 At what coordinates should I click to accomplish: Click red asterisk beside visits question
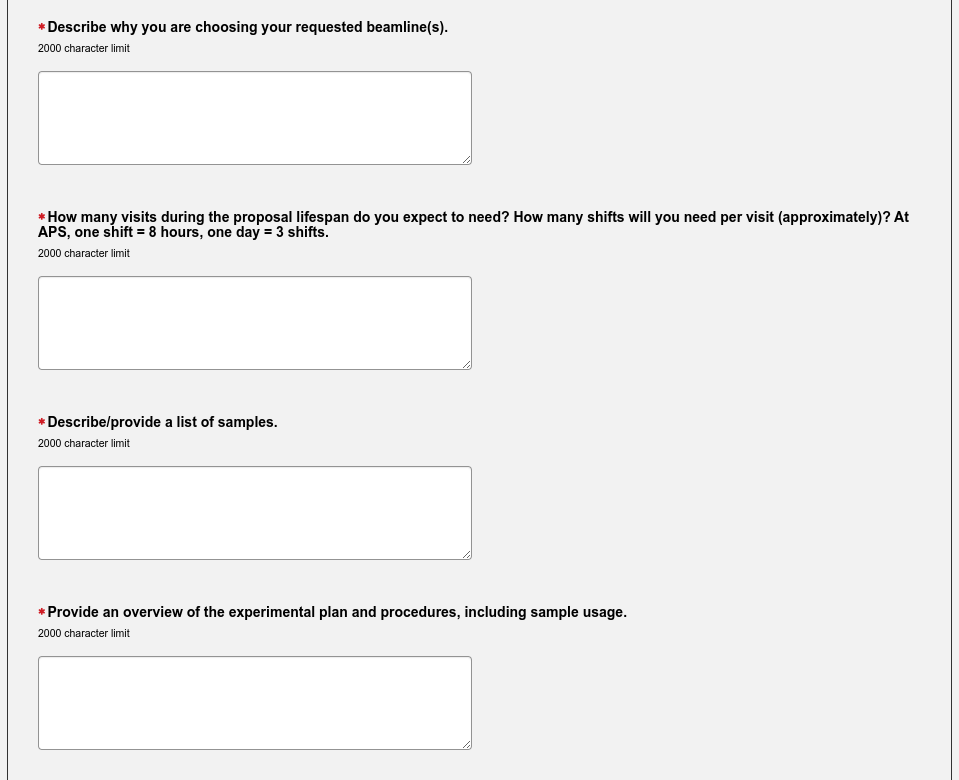pos(42,217)
